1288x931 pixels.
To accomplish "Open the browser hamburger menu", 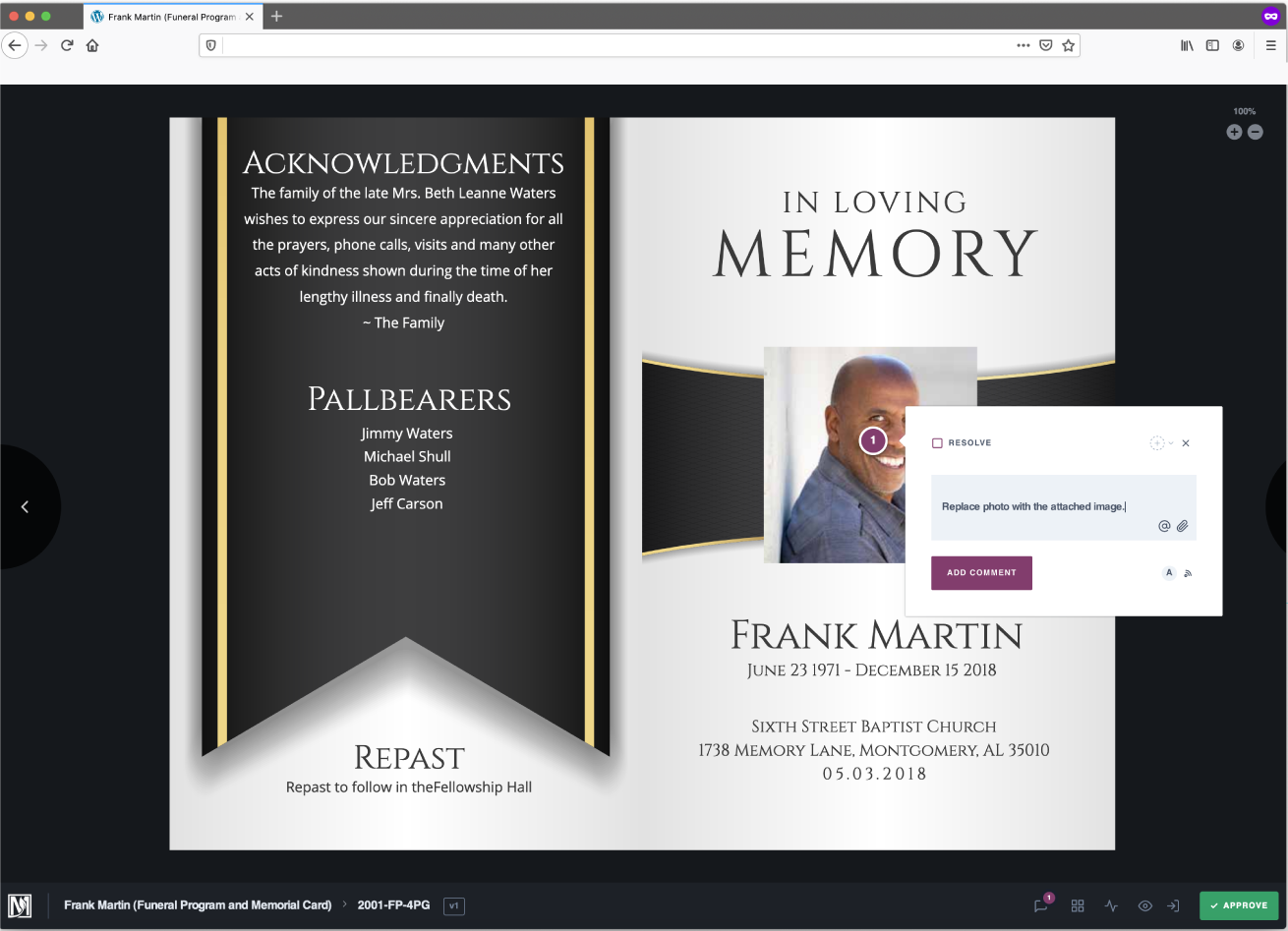I will point(1271,45).
